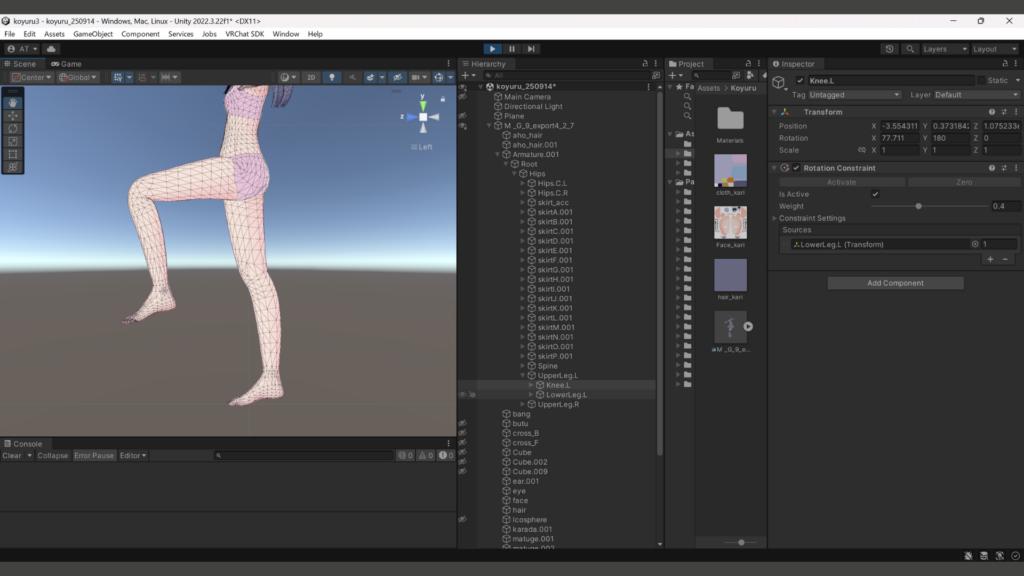Choose the Rect tool in Scene overlay

pos(13,154)
